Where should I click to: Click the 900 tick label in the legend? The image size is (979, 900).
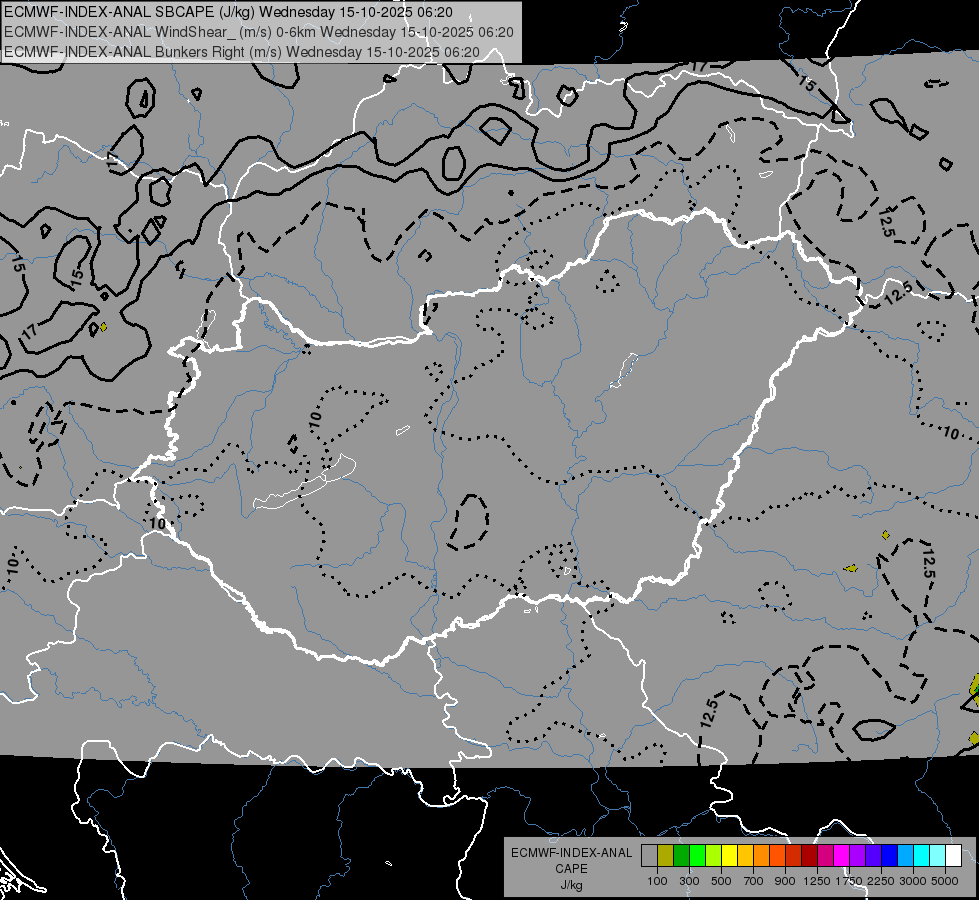(785, 881)
